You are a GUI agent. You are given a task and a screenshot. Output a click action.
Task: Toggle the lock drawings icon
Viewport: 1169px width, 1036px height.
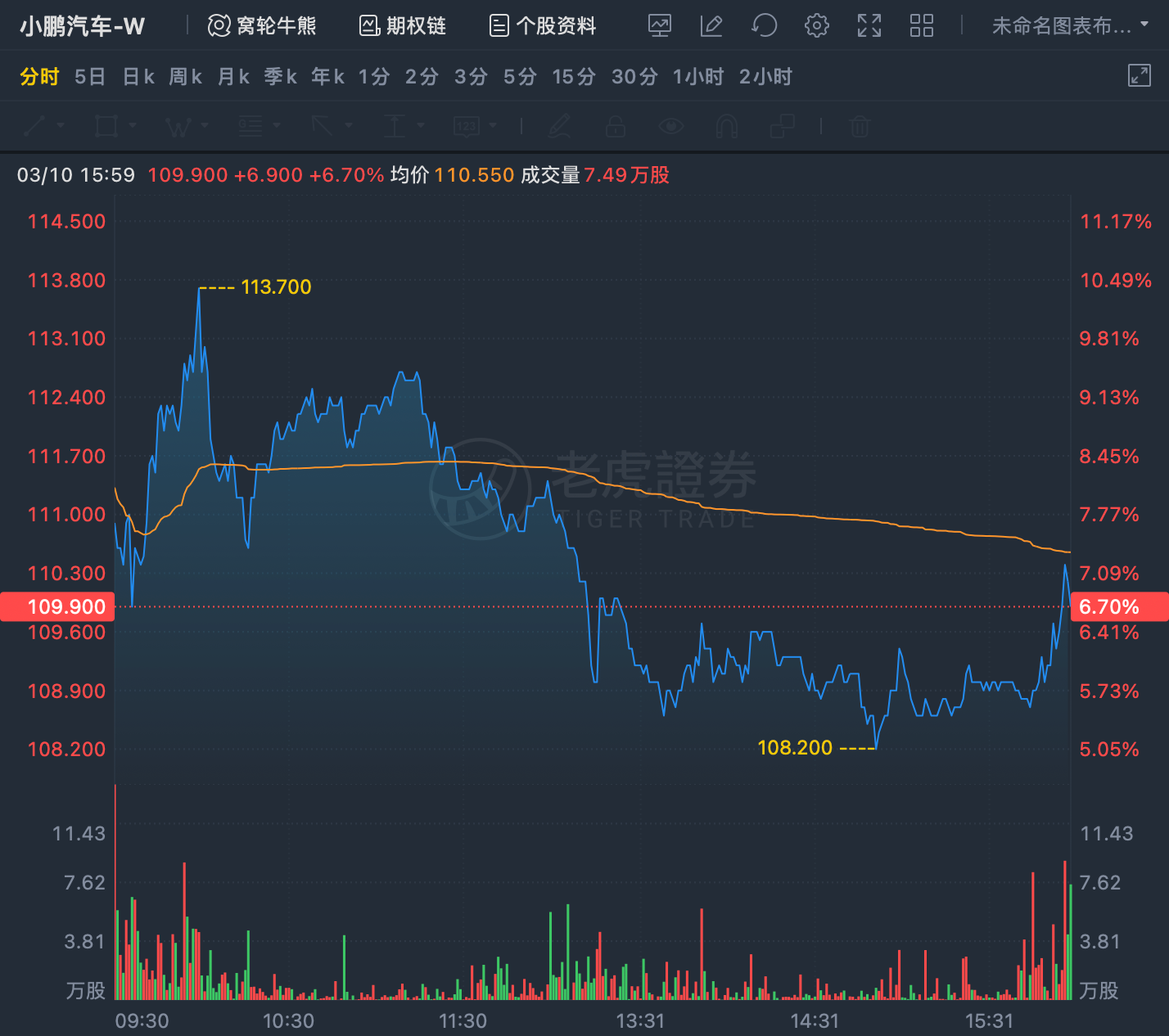616,126
